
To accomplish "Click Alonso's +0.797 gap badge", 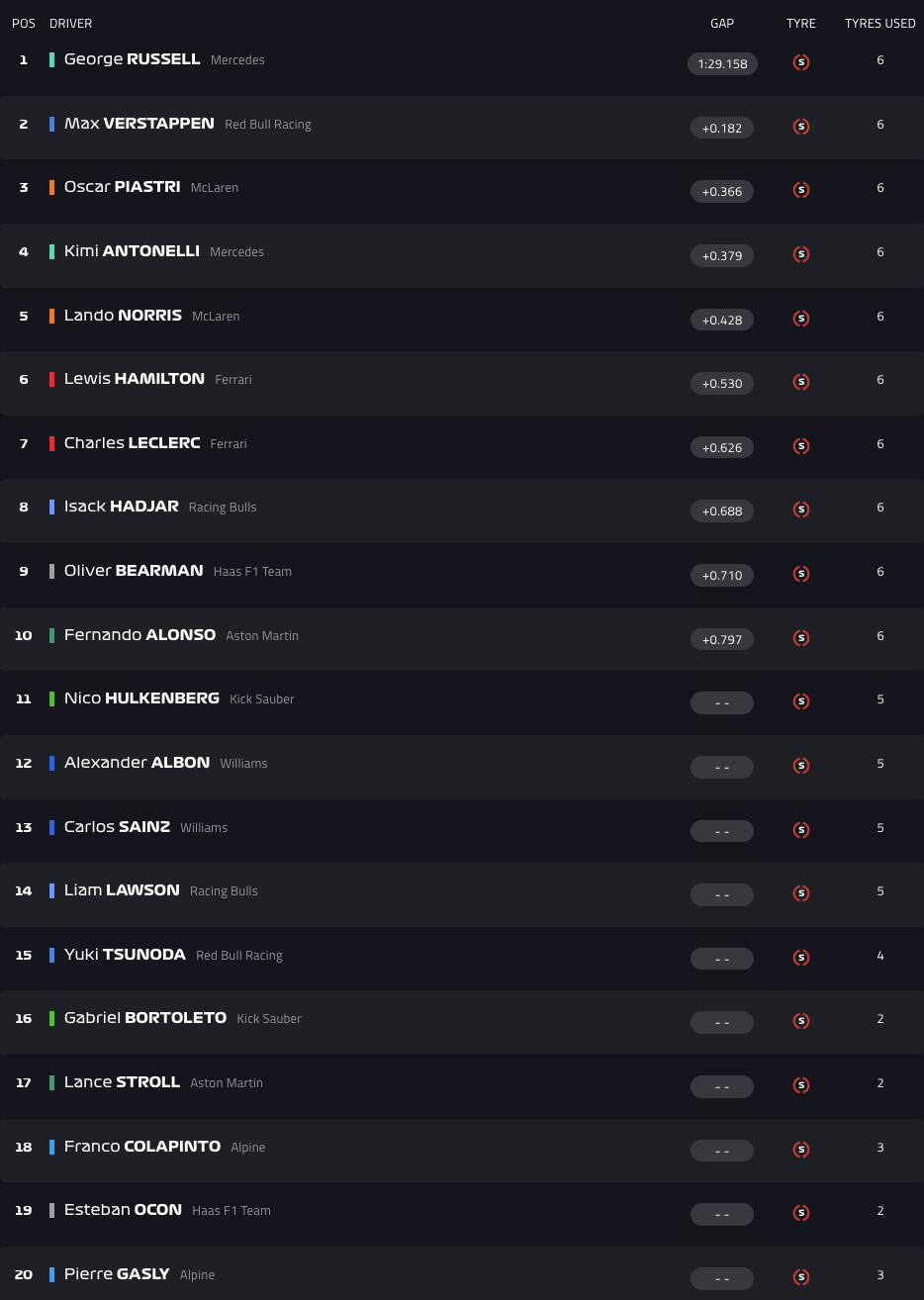I will (722, 640).
